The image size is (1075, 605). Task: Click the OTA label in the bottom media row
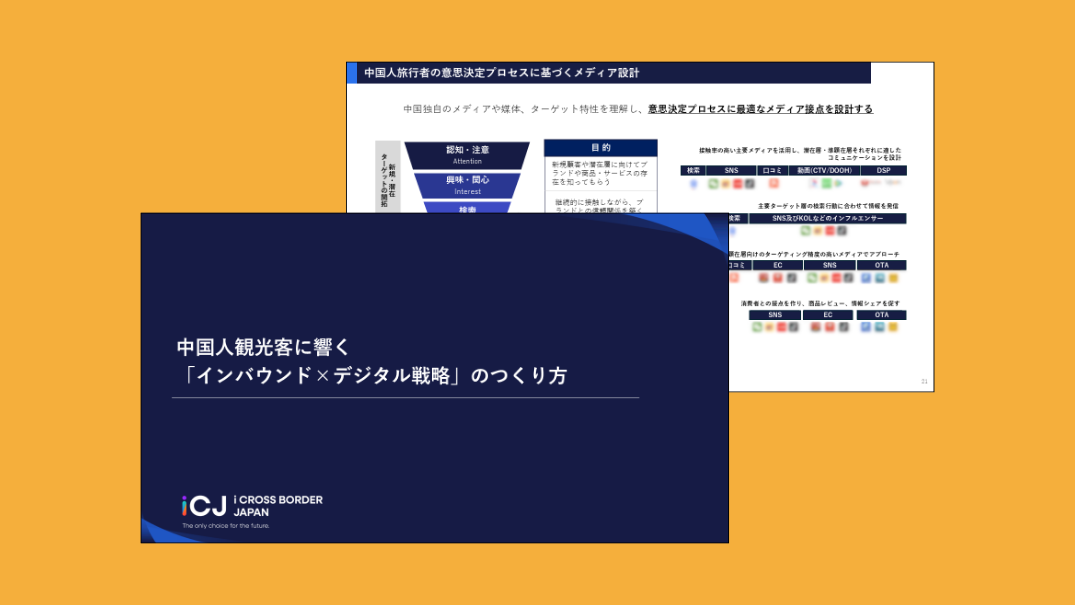(881, 315)
